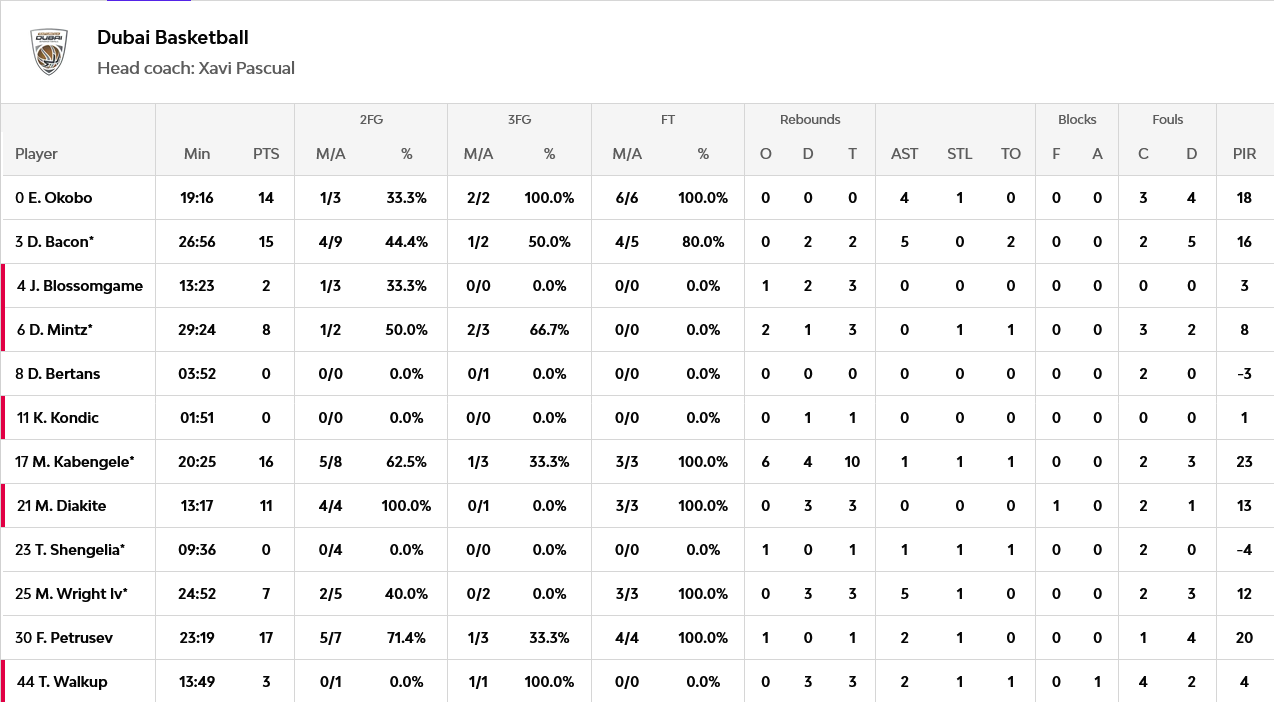Select T. Walkup player name
This screenshot has height=702, width=1274.
[x=62, y=682]
